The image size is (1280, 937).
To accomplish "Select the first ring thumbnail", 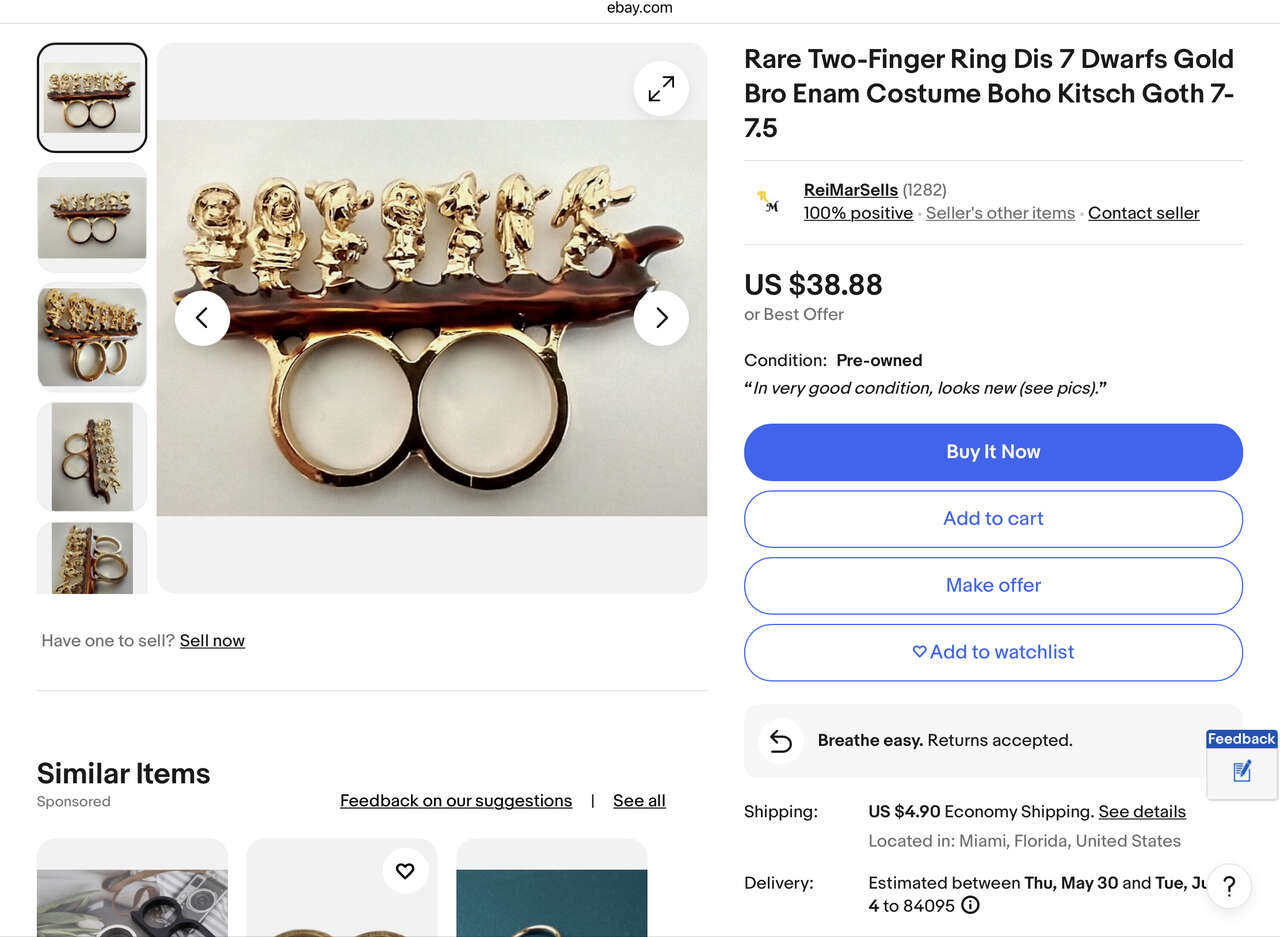I will click(x=92, y=98).
